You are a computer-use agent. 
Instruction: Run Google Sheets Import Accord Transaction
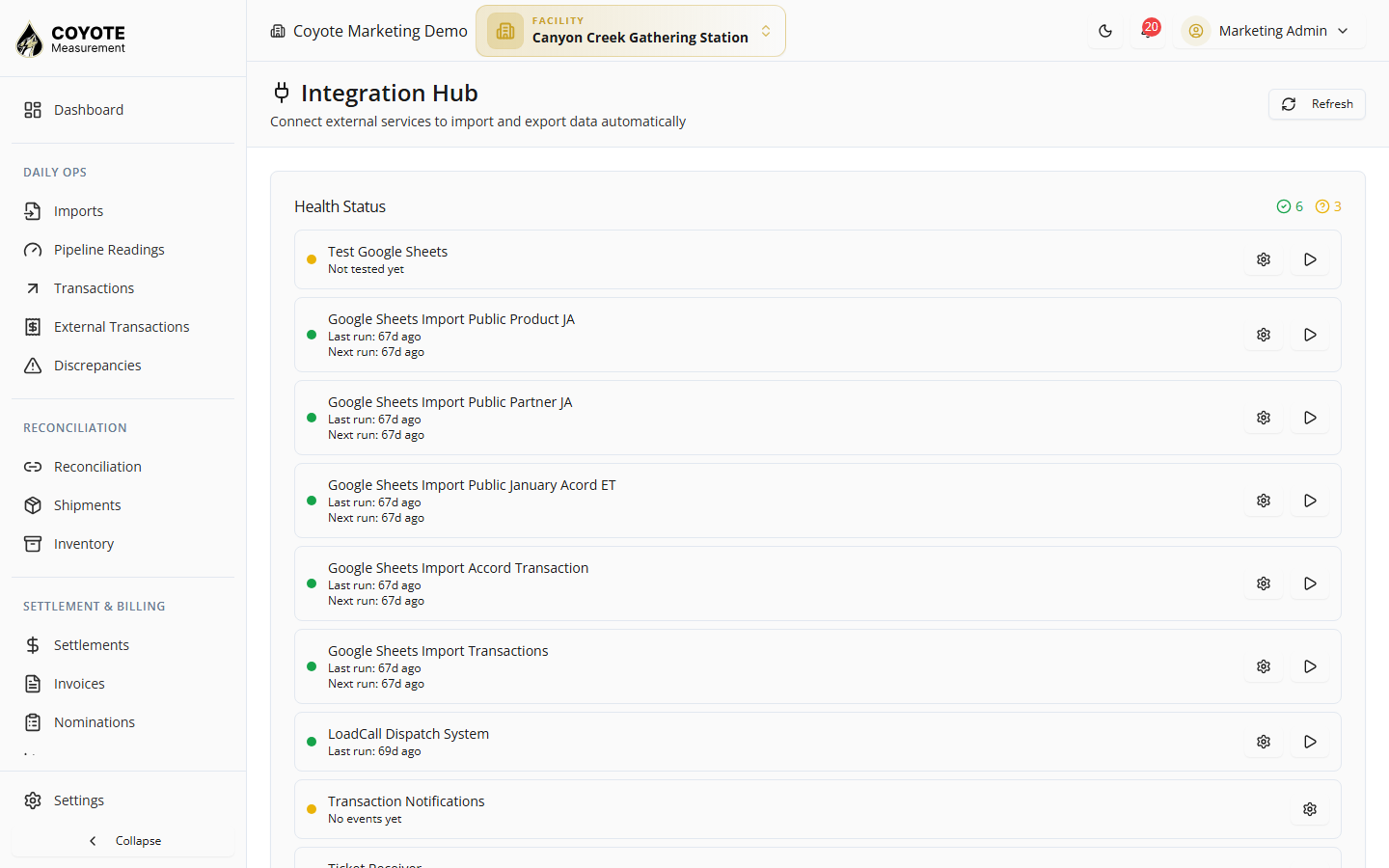(x=1310, y=583)
